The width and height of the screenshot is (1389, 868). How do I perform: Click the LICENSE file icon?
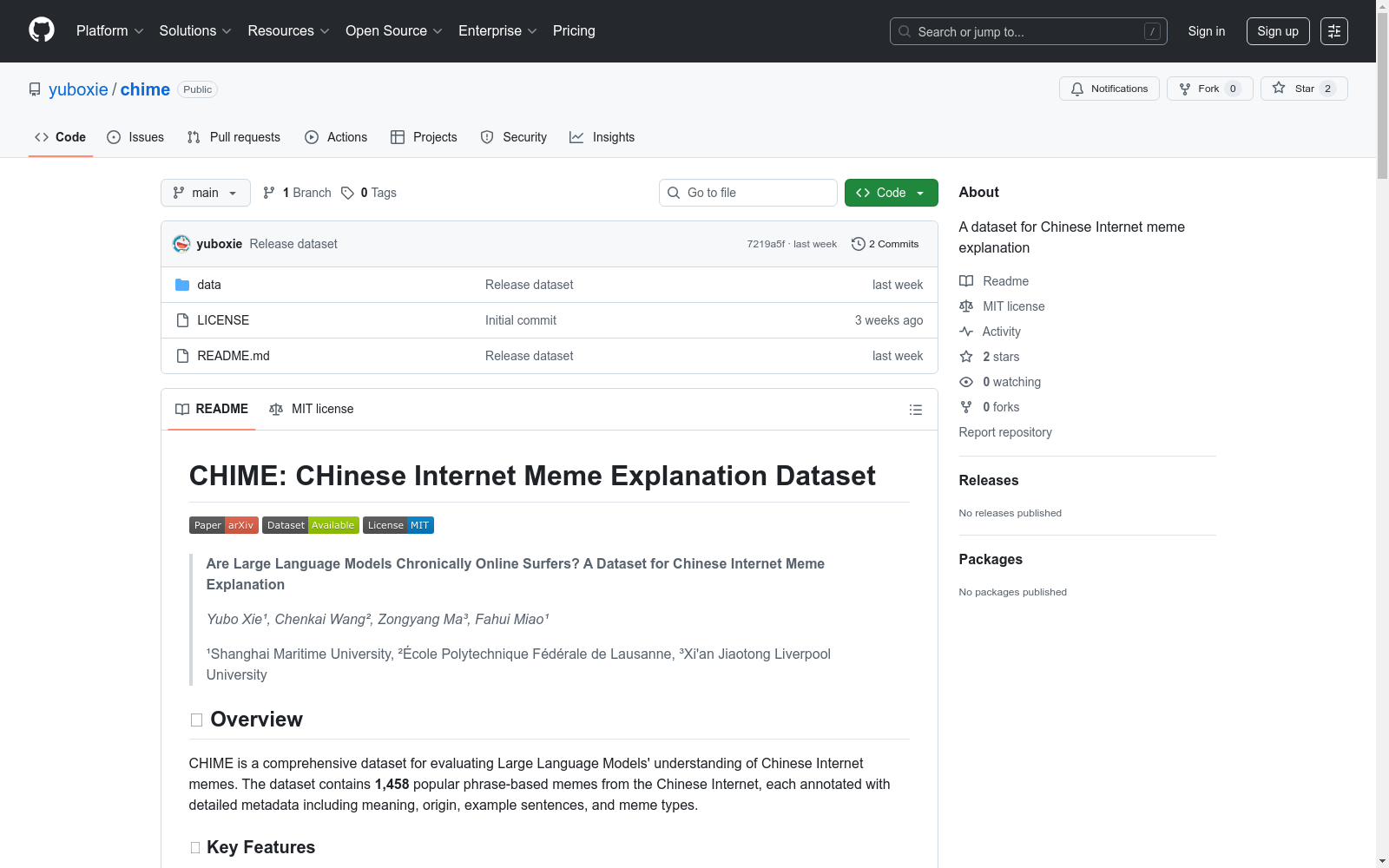click(182, 320)
